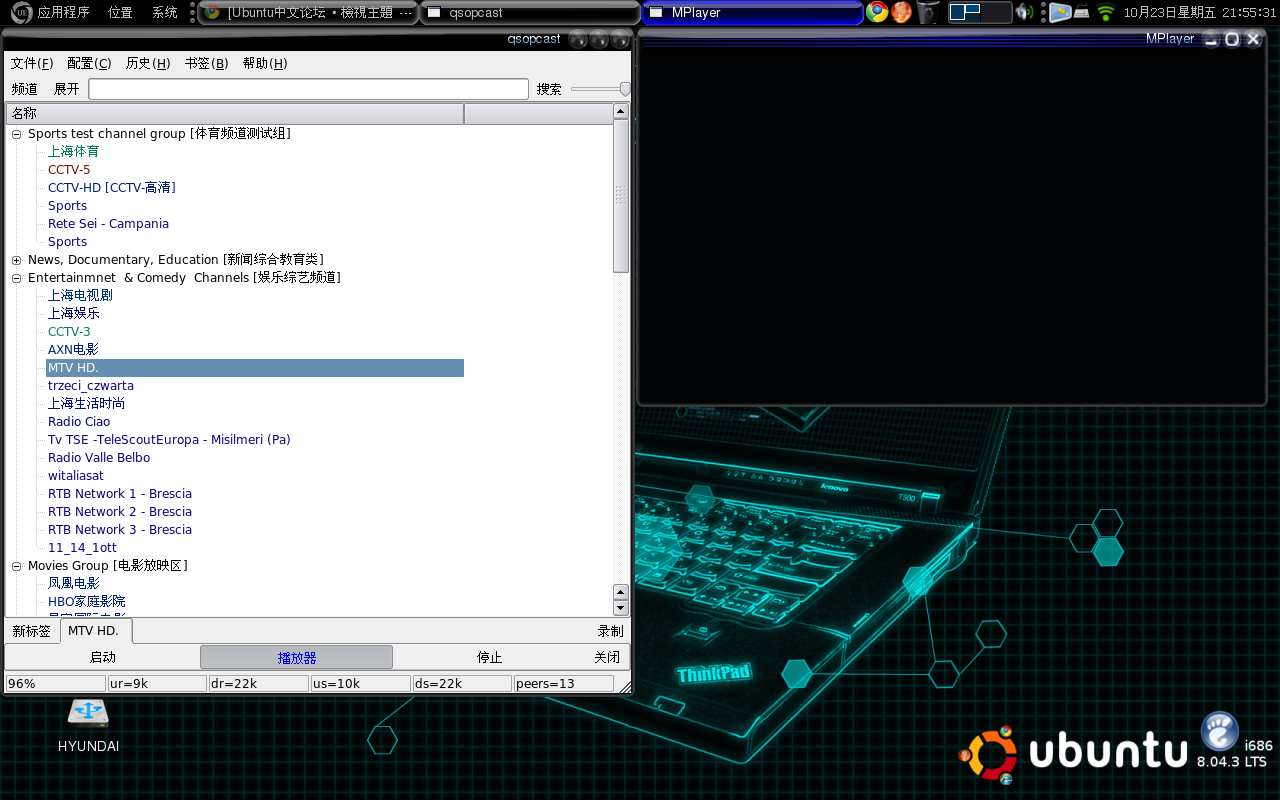Open the Ubuntu applications menu logo icon
The width and height of the screenshot is (1280, 800).
(21, 12)
